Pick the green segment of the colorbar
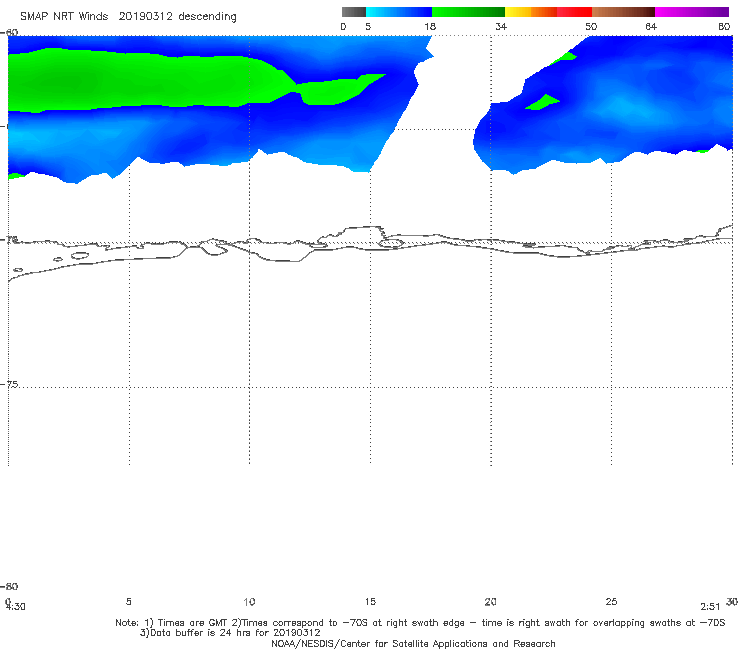 point(468,12)
